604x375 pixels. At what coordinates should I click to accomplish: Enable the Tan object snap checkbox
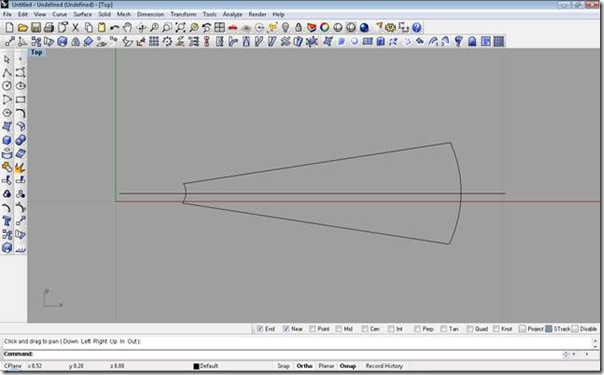click(444, 329)
